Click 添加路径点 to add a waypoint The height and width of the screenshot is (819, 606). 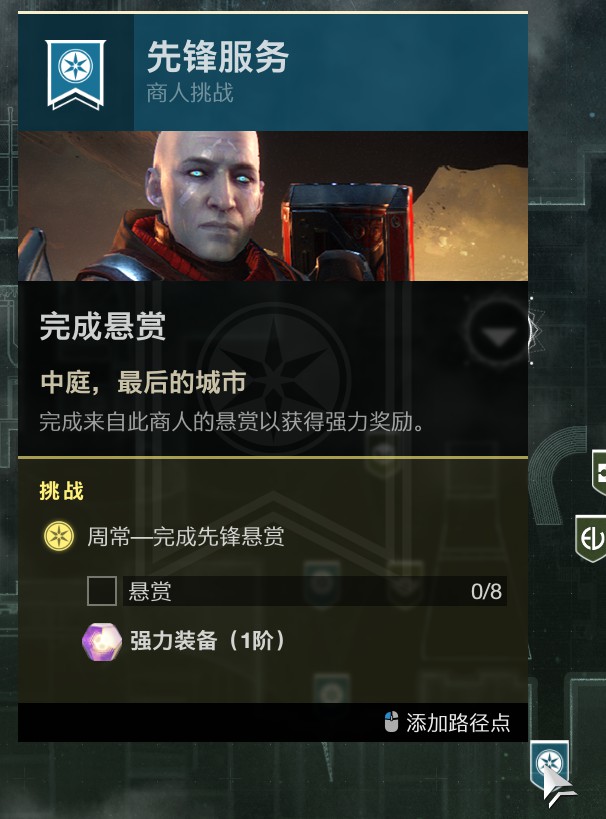[458, 722]
